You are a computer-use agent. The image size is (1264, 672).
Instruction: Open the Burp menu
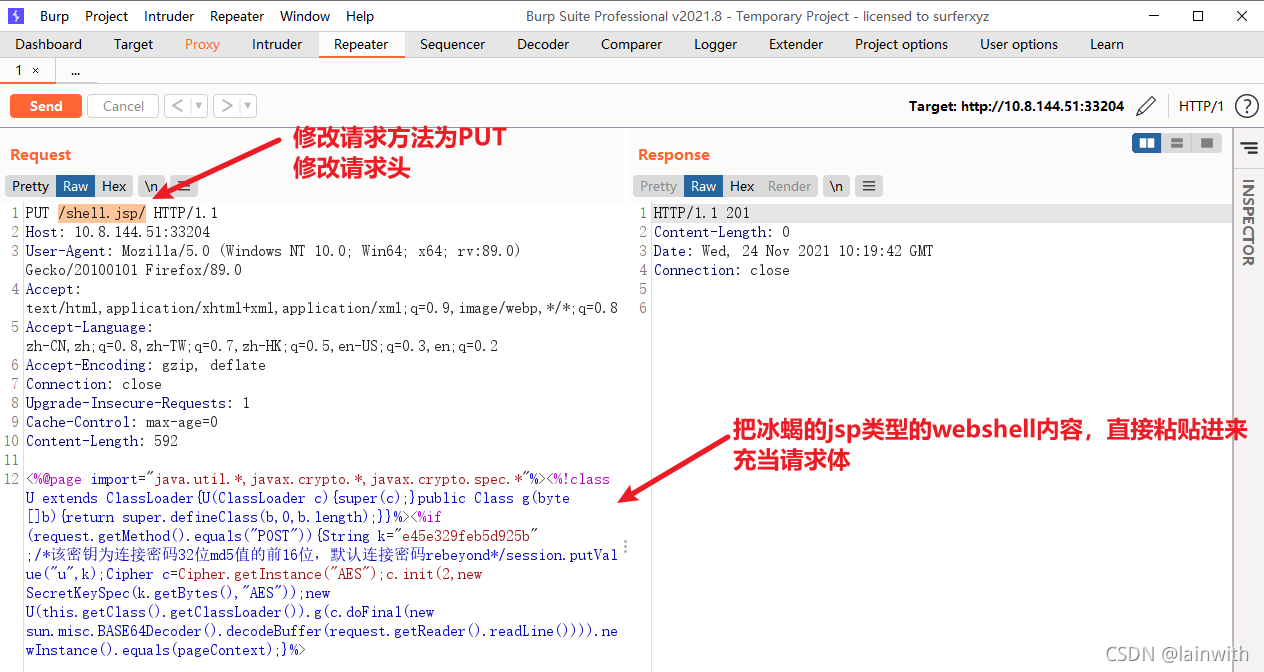[x=54, y=16]
